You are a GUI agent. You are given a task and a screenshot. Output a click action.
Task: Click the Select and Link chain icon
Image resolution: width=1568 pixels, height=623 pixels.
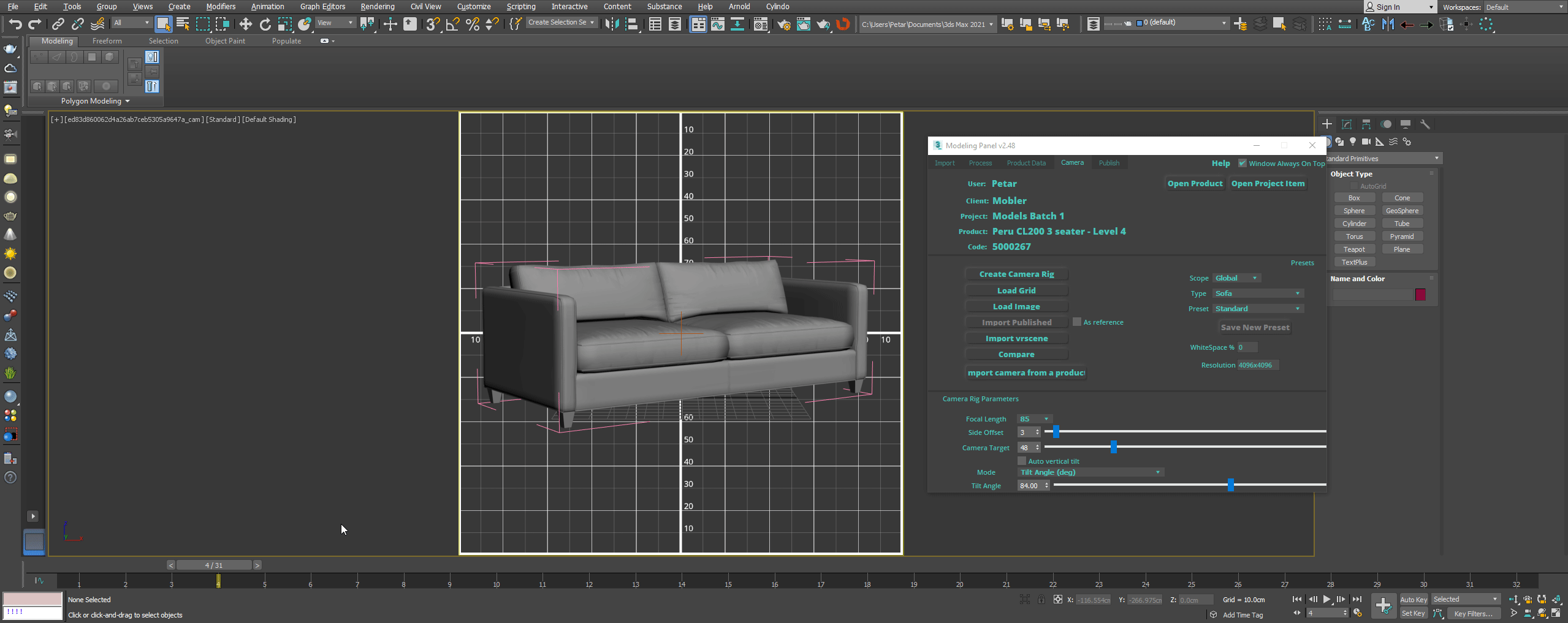point(58,24)
